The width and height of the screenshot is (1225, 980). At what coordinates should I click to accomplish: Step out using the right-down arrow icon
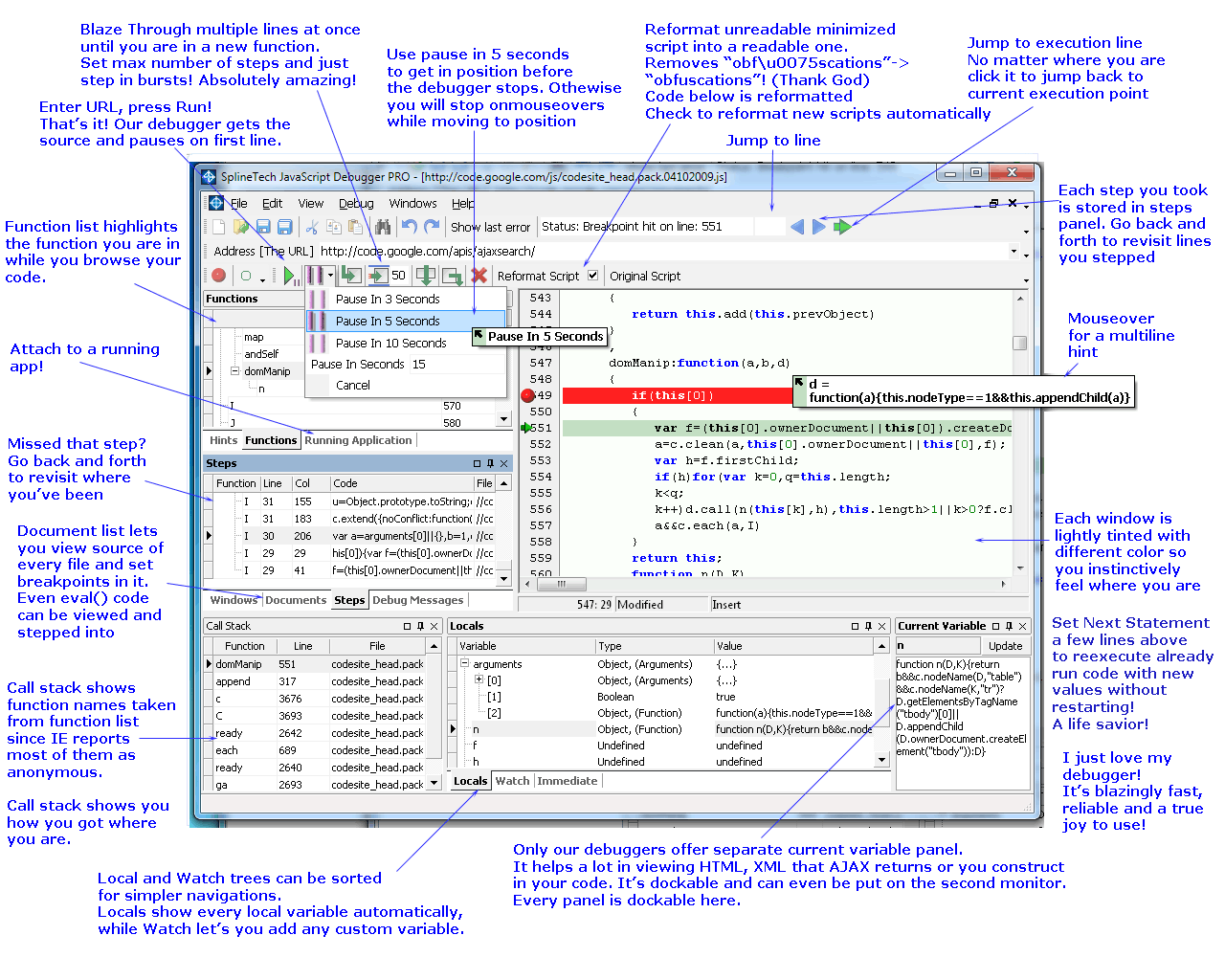453,276
